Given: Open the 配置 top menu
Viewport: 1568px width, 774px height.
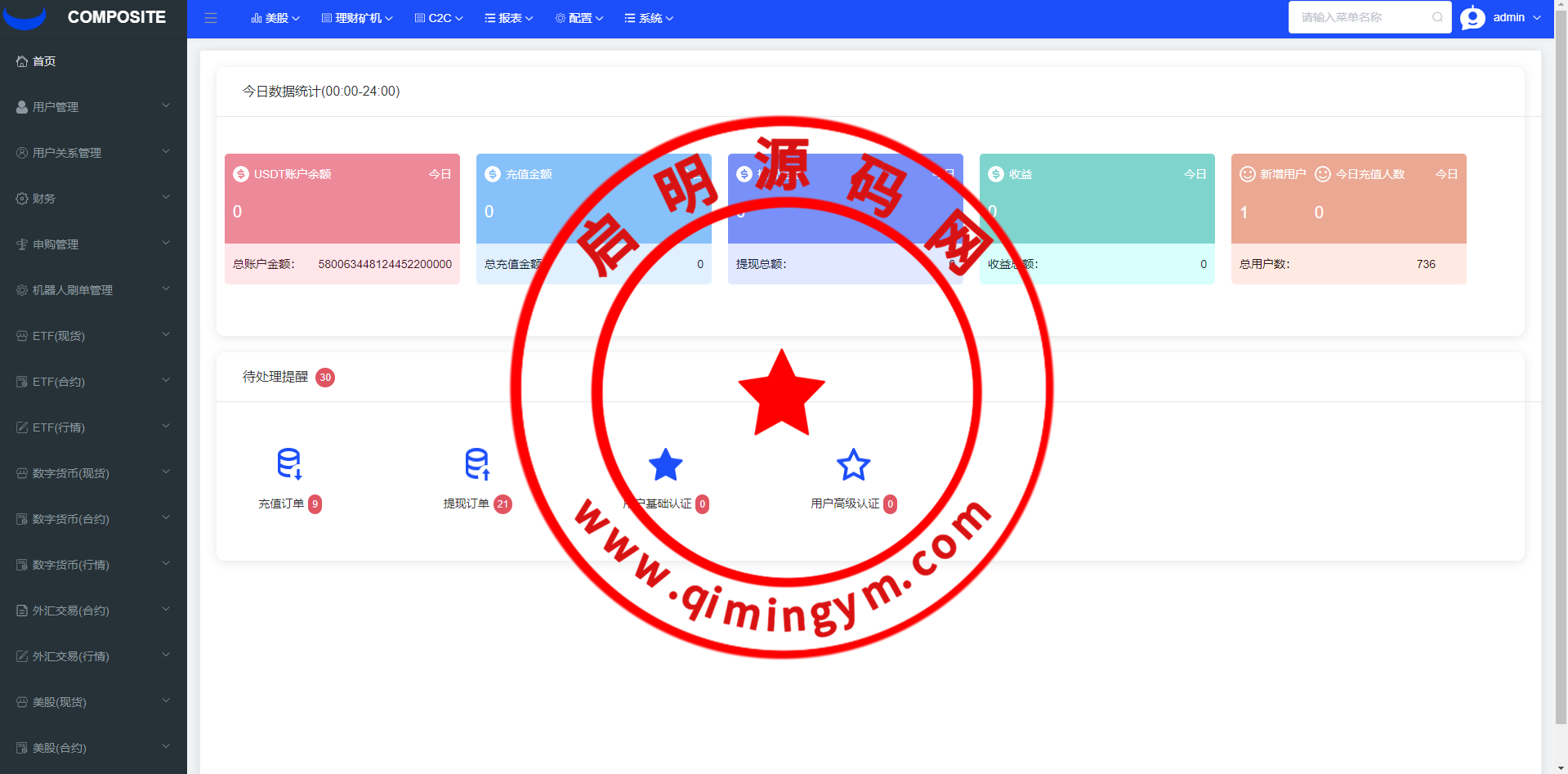Looking at the screenshot, I should pos(579,18).
